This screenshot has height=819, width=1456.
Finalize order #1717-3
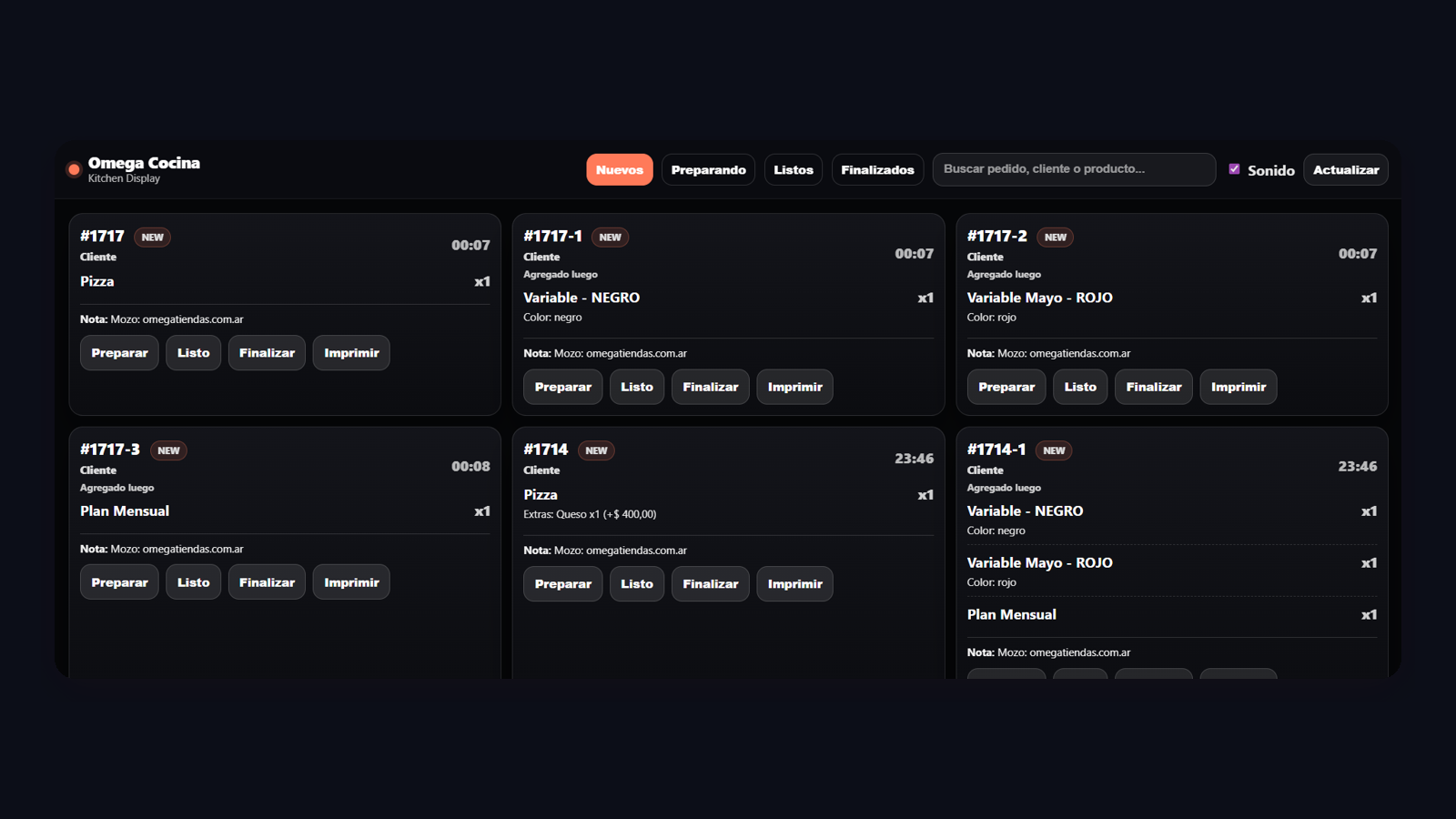click(267, 582)
